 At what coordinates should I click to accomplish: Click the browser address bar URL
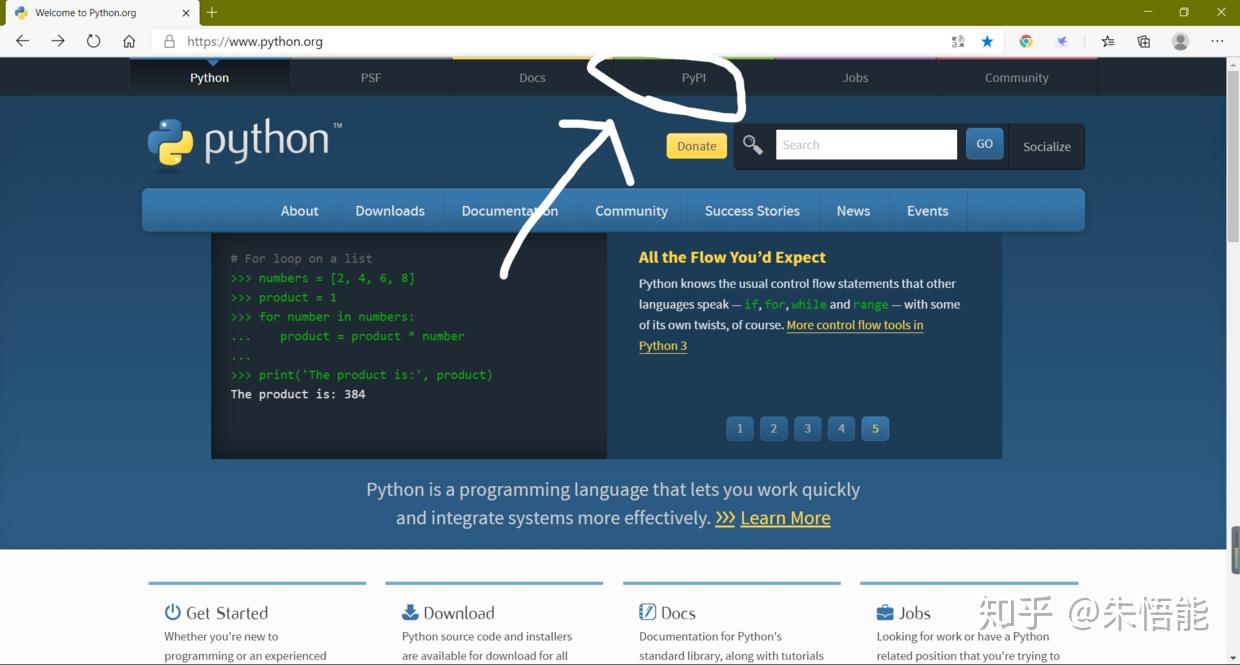[255, 41]
